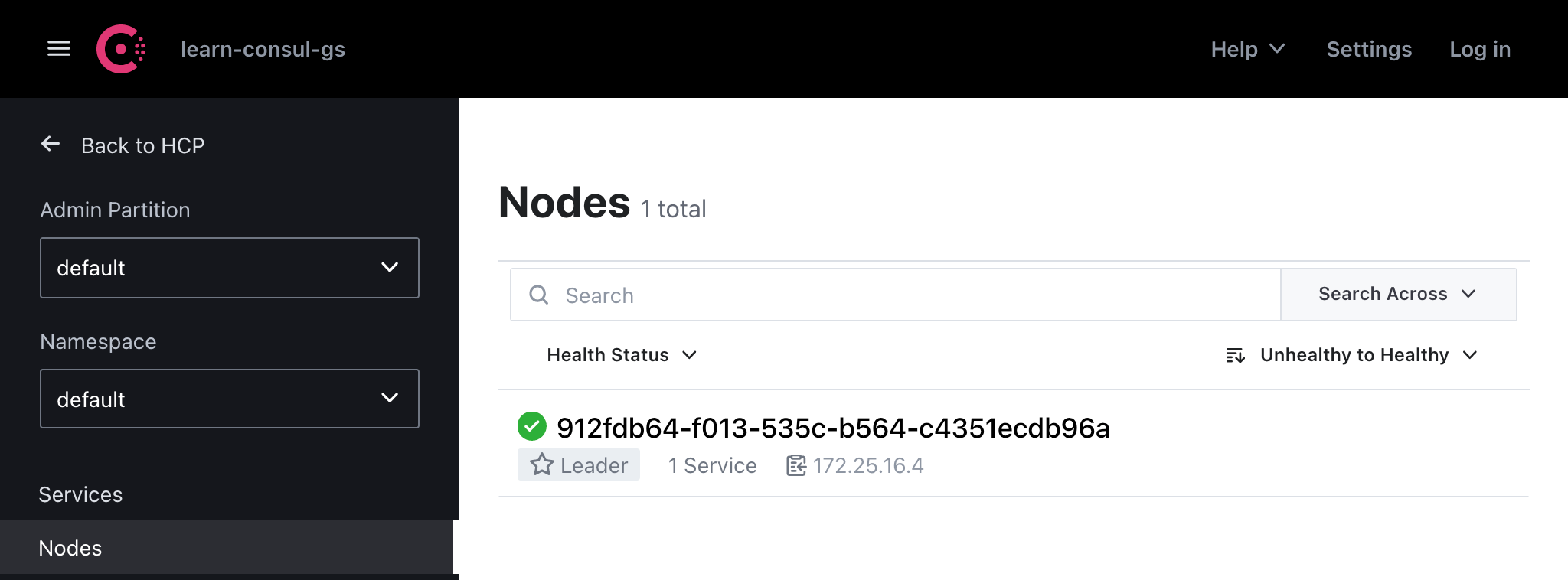
Task: Open the Help menu
Action: pyautogui.click(x=1247, y=49)
